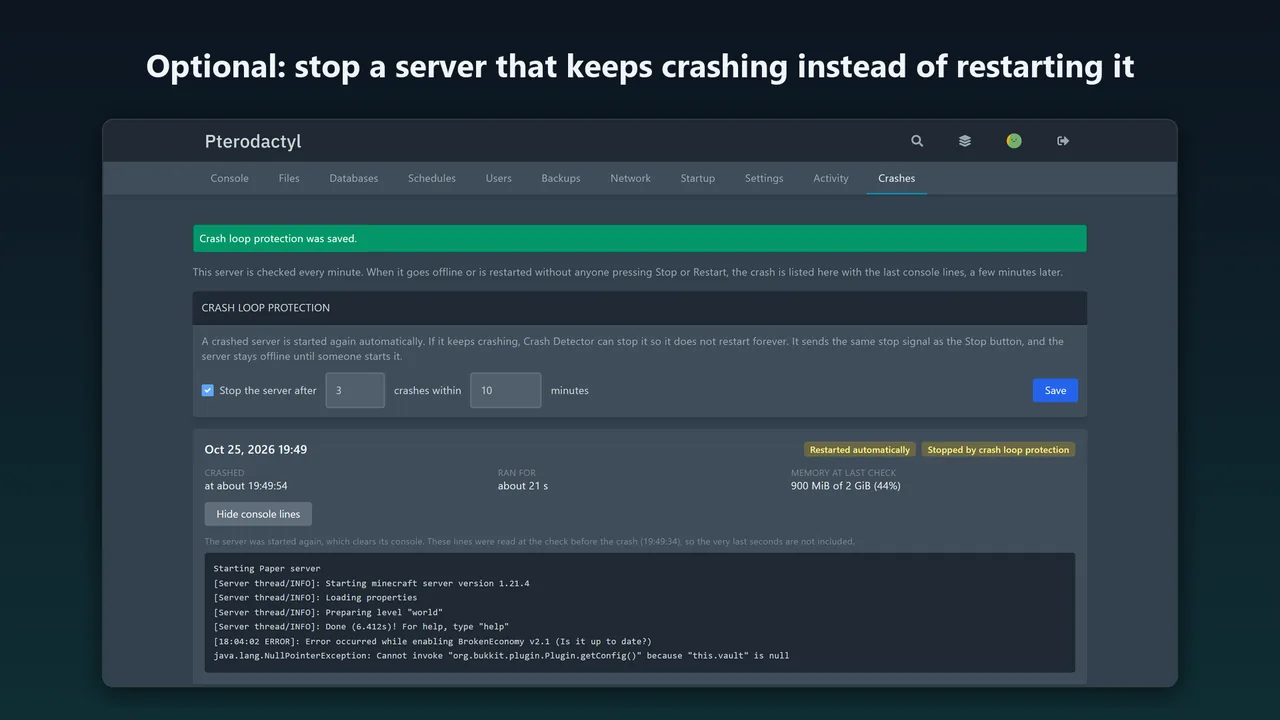Click the green saved confirmation banner
This screenshot has height=720, width=1280.
(640, 239)
